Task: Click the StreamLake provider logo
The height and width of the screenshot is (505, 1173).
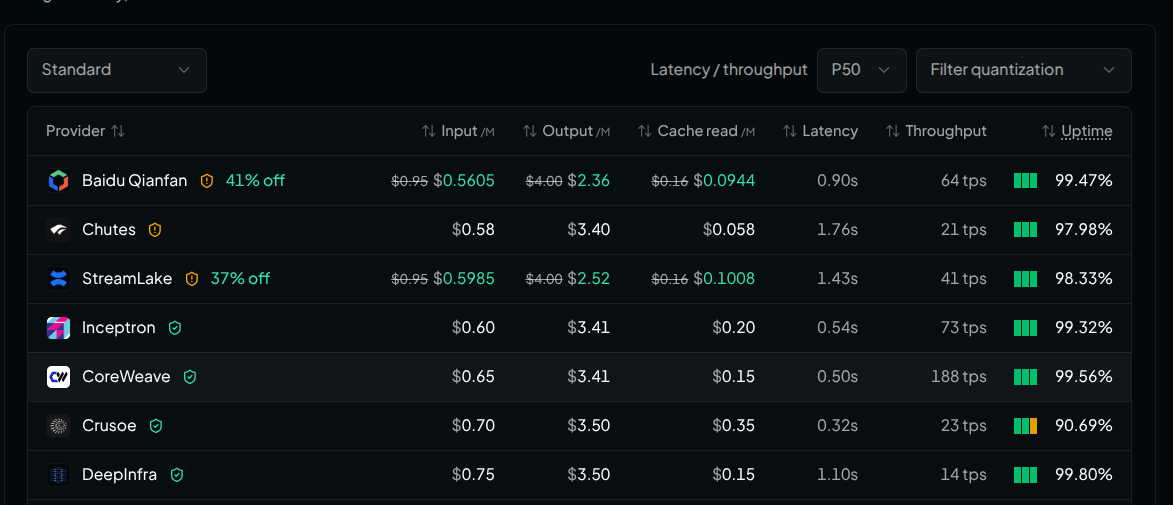Action: tap(58, 279)
